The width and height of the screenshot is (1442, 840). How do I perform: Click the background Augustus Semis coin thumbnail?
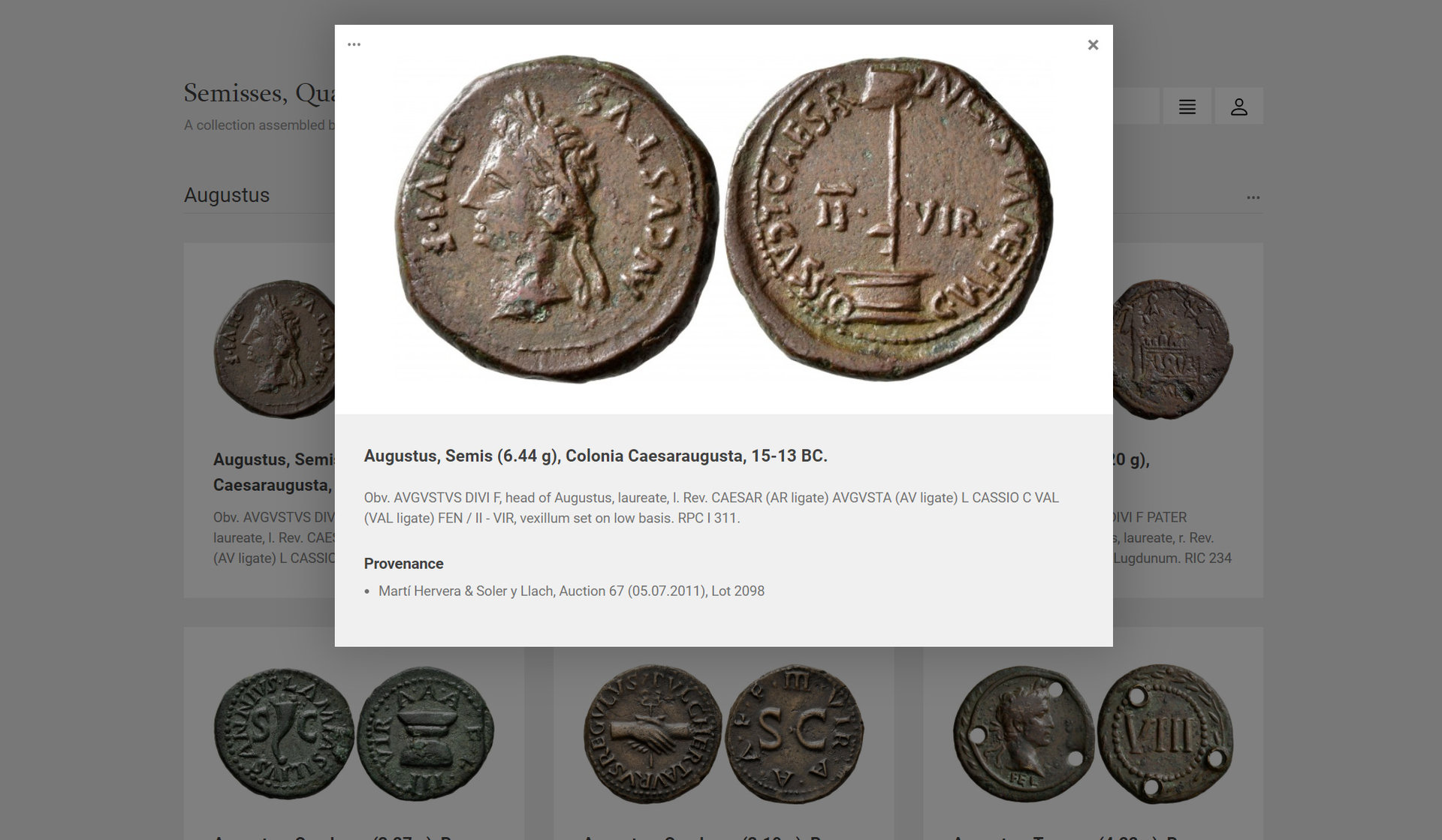coord(274,349)
